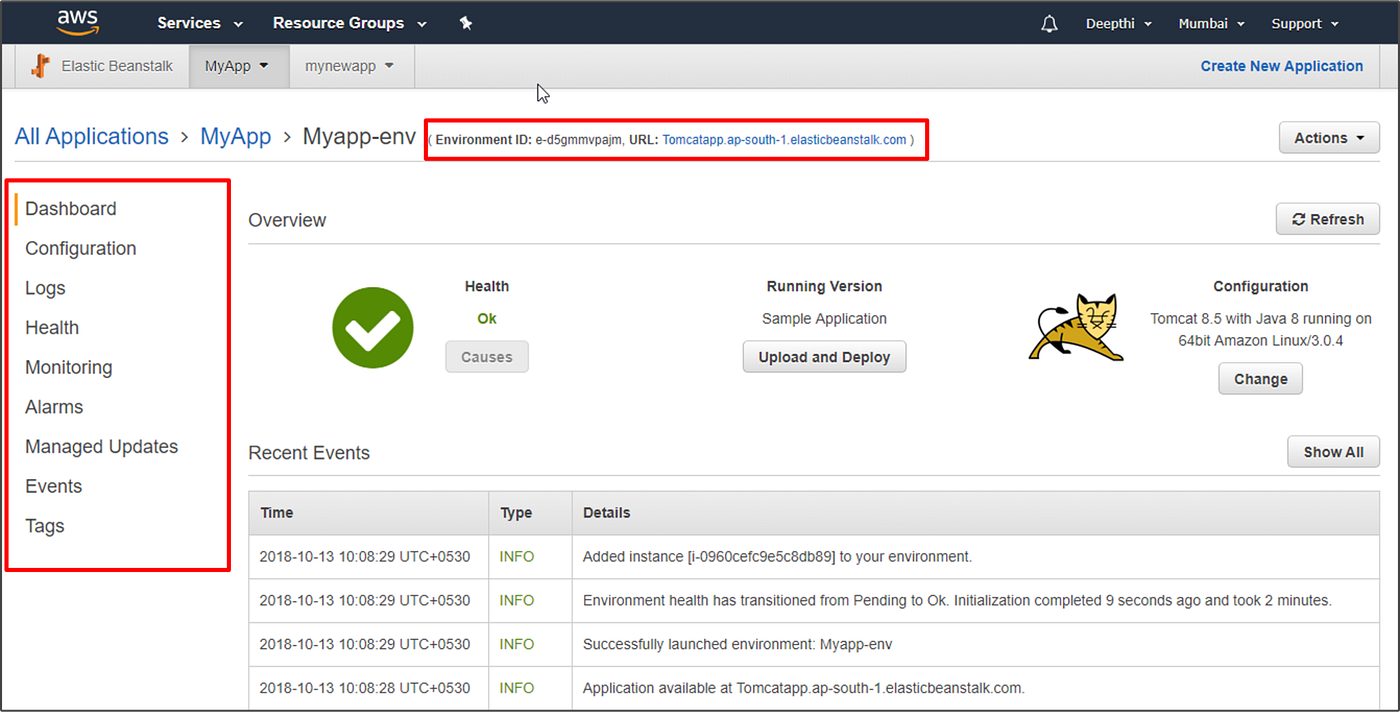The width and height of the screenshot is (1400, 712).
Task: Expand the Mumbai region selector
Action: click(x=1210, y=22)
